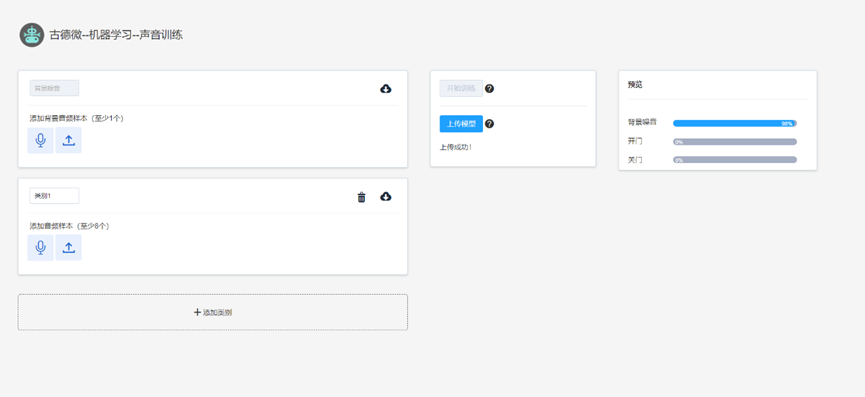
Task: Upload audio sample file for 类别1
Action: click(68, 248)
